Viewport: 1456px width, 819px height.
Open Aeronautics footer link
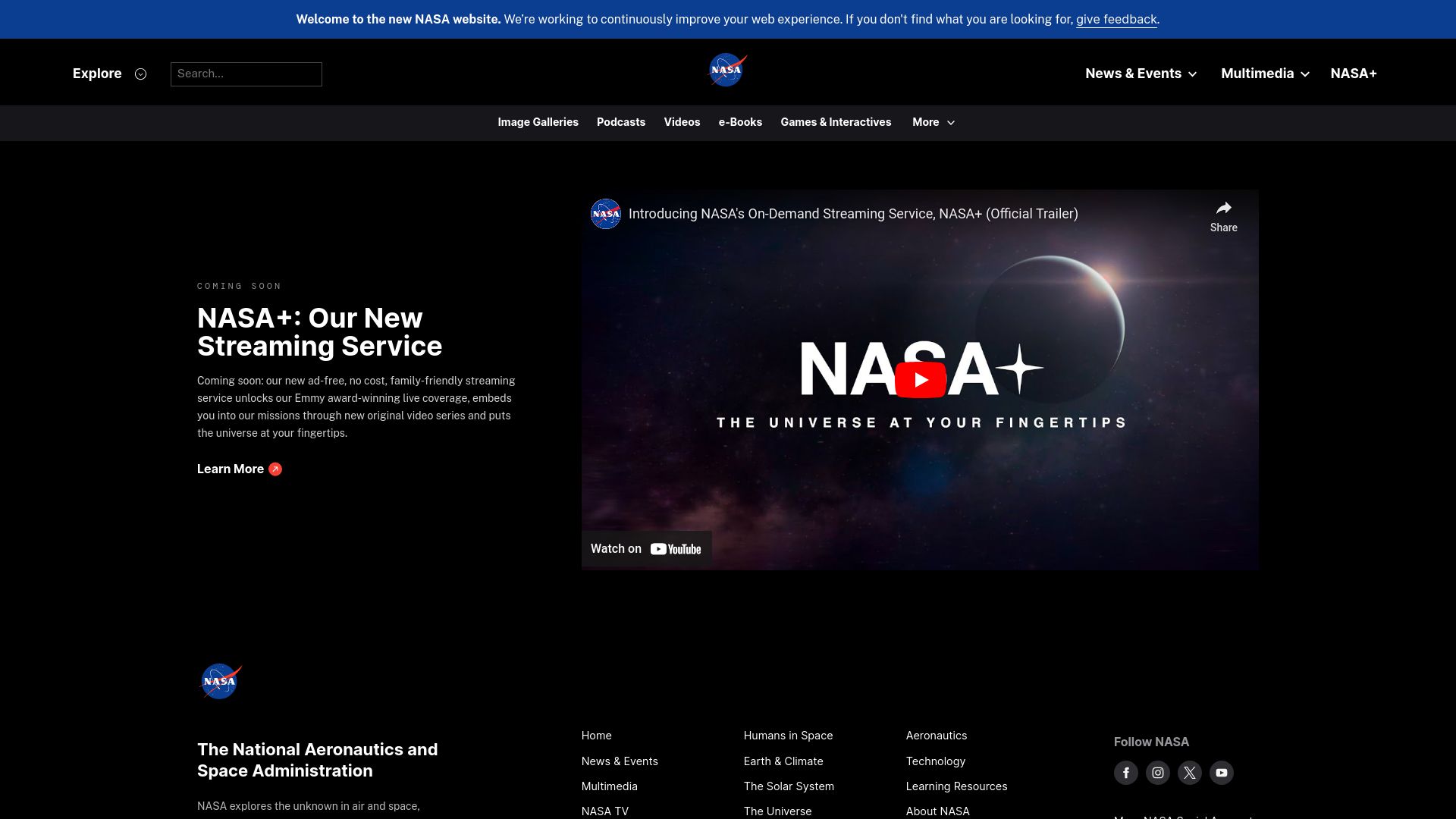point(936,736)
